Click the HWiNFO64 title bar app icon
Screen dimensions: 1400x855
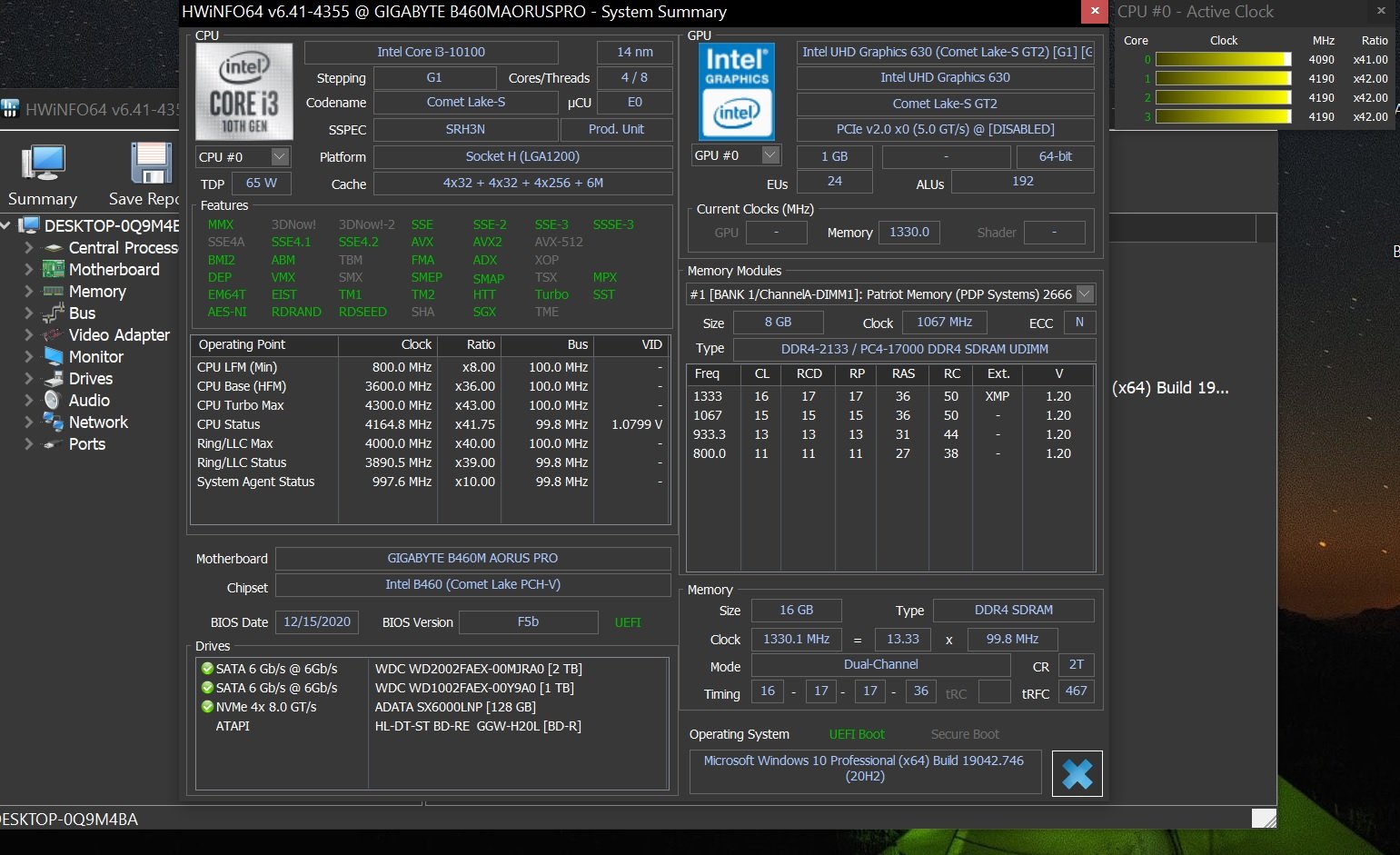click(x=10, y=109)
